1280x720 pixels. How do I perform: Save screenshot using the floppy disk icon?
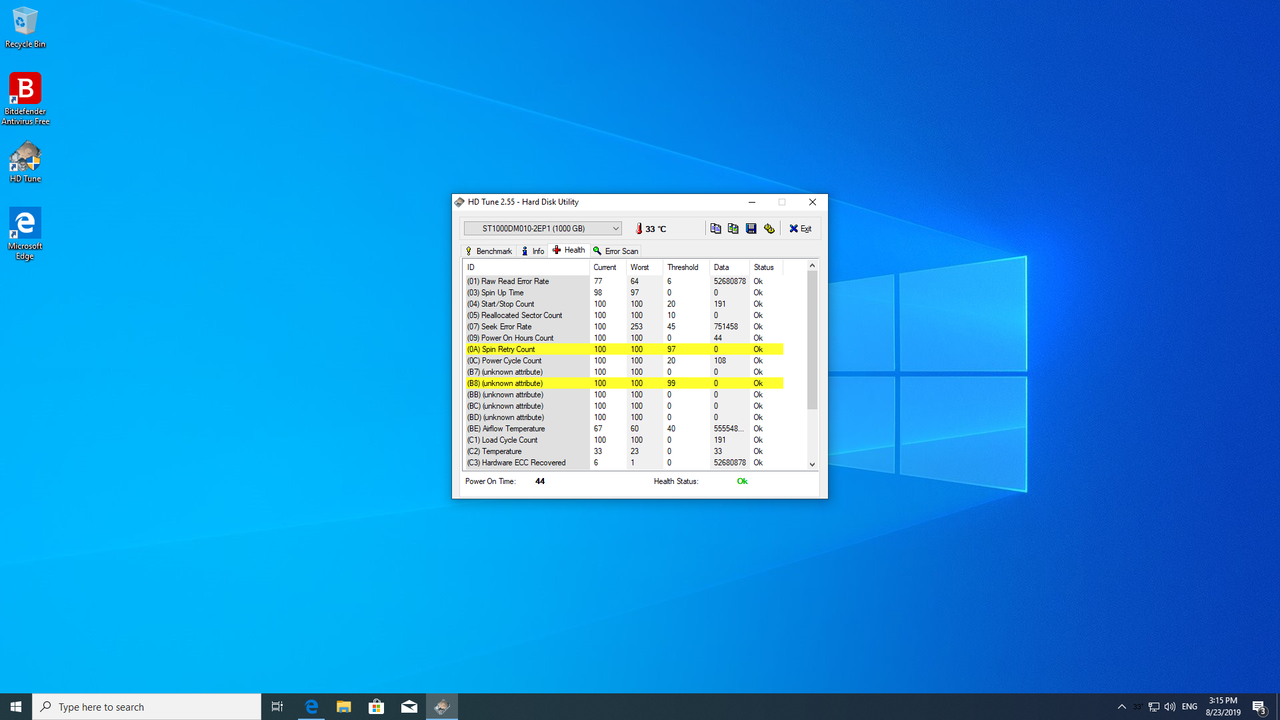coord(751,228)
